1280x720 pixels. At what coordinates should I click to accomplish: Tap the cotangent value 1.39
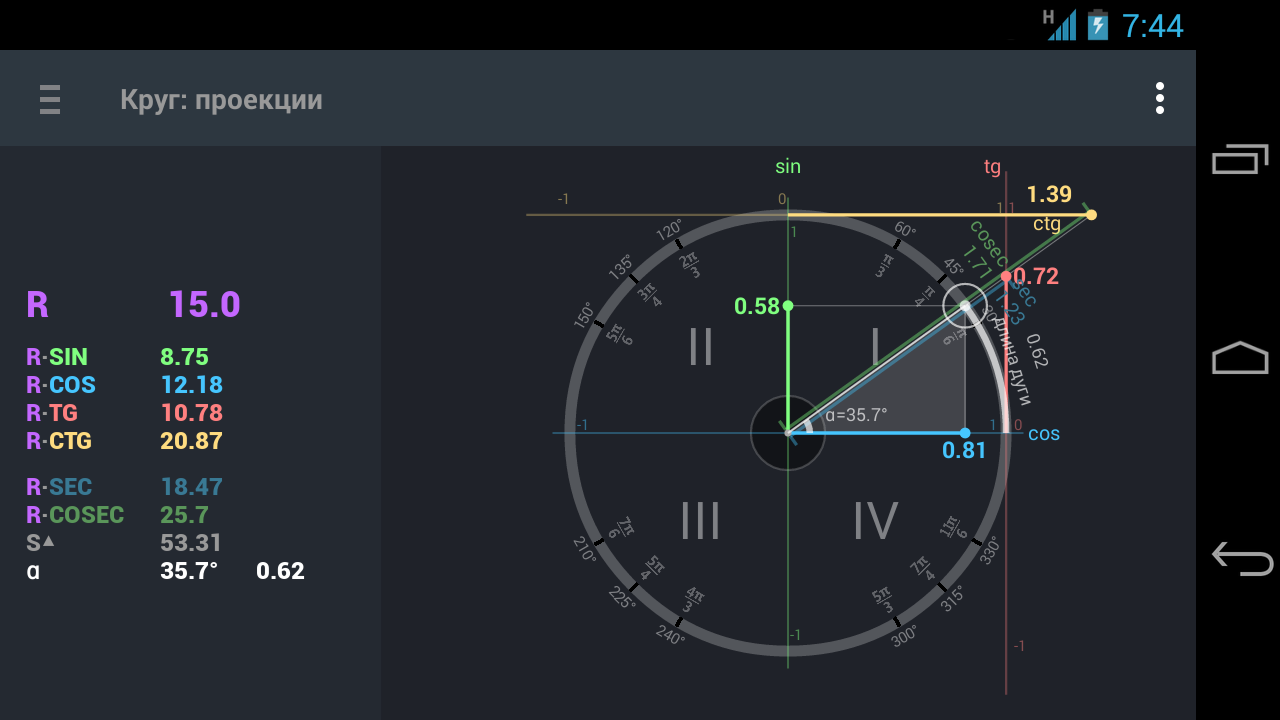coord(1049,194)
